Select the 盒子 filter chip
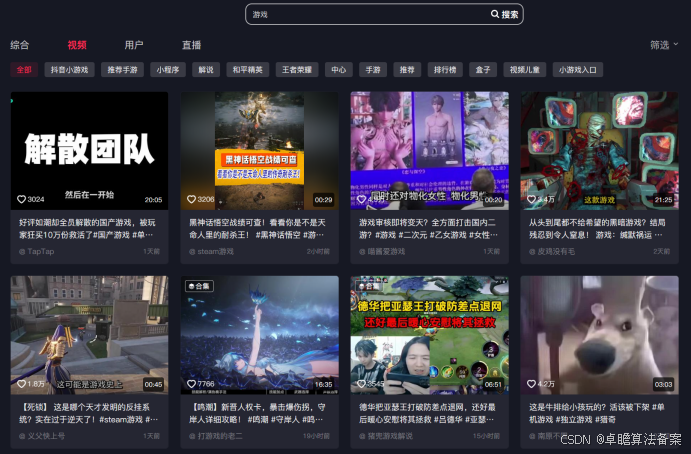This screenshot has width=691, height=454. (483, 70)
